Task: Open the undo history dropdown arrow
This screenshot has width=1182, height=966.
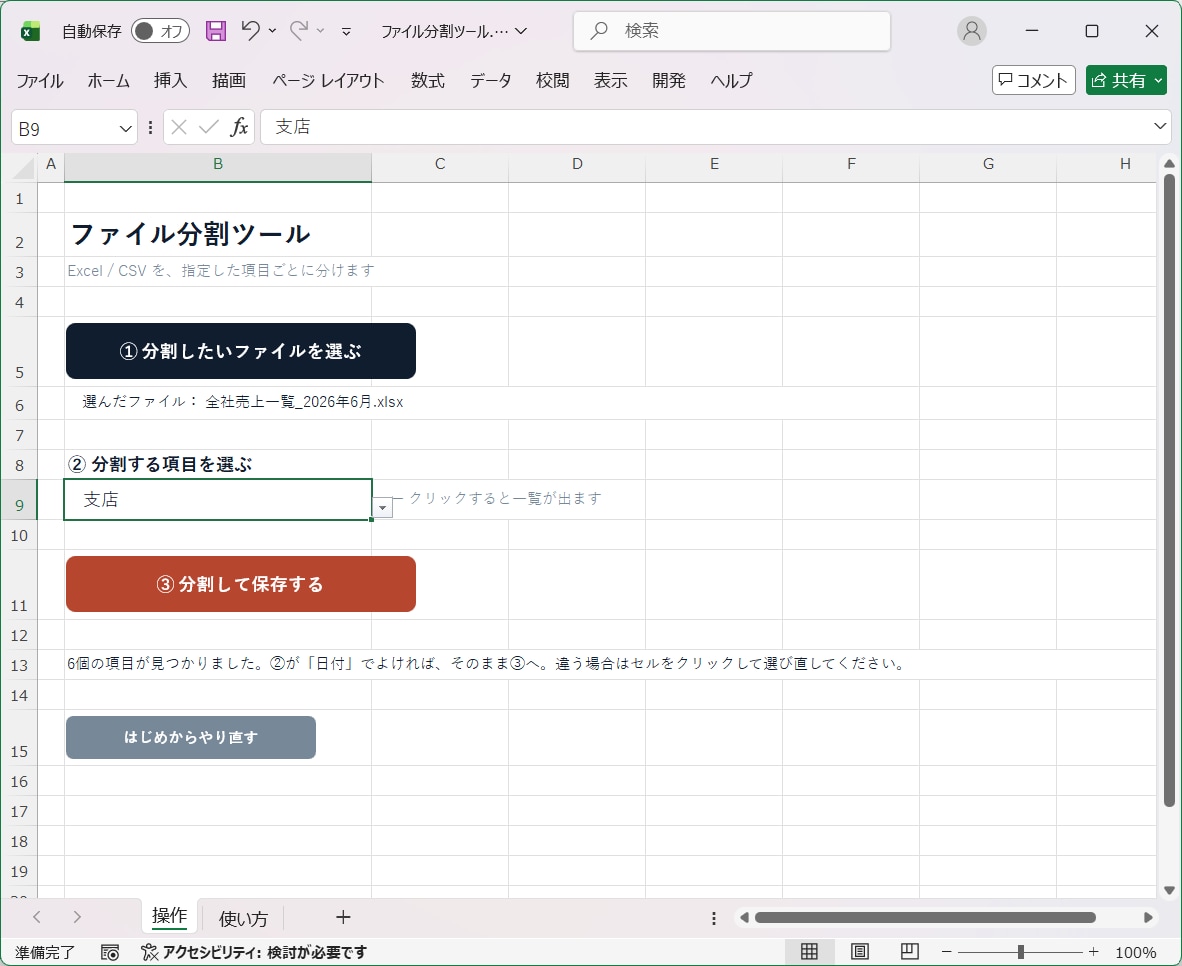Action: (272, 31)
